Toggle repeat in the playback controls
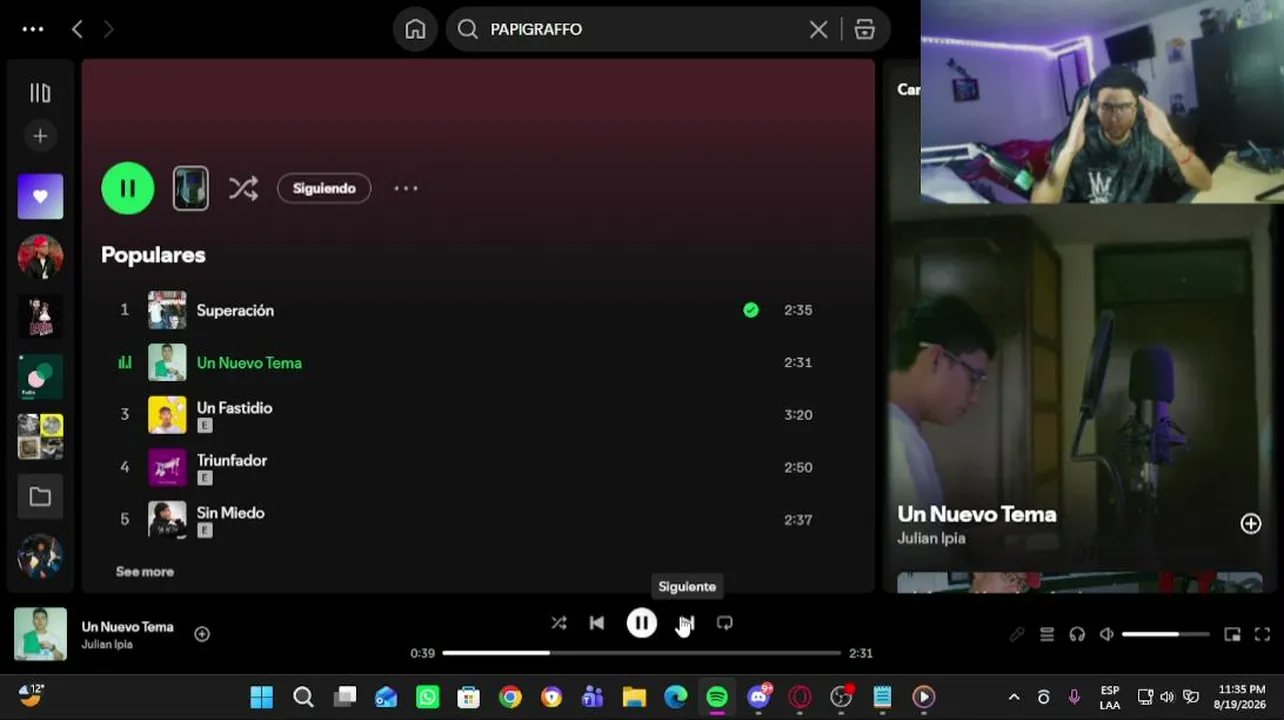 [x=725, y=623]
